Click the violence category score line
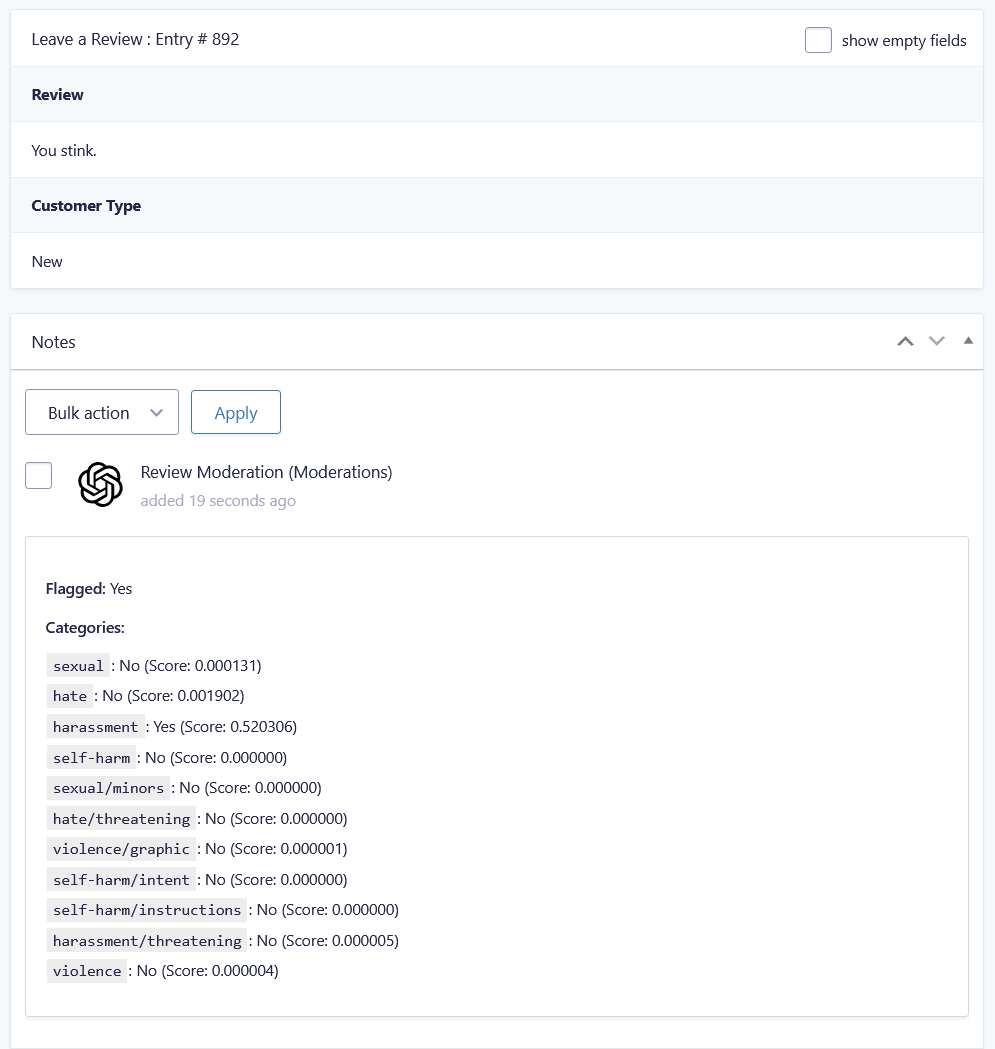The image size is (995, 1049). (x=163, y=971)
